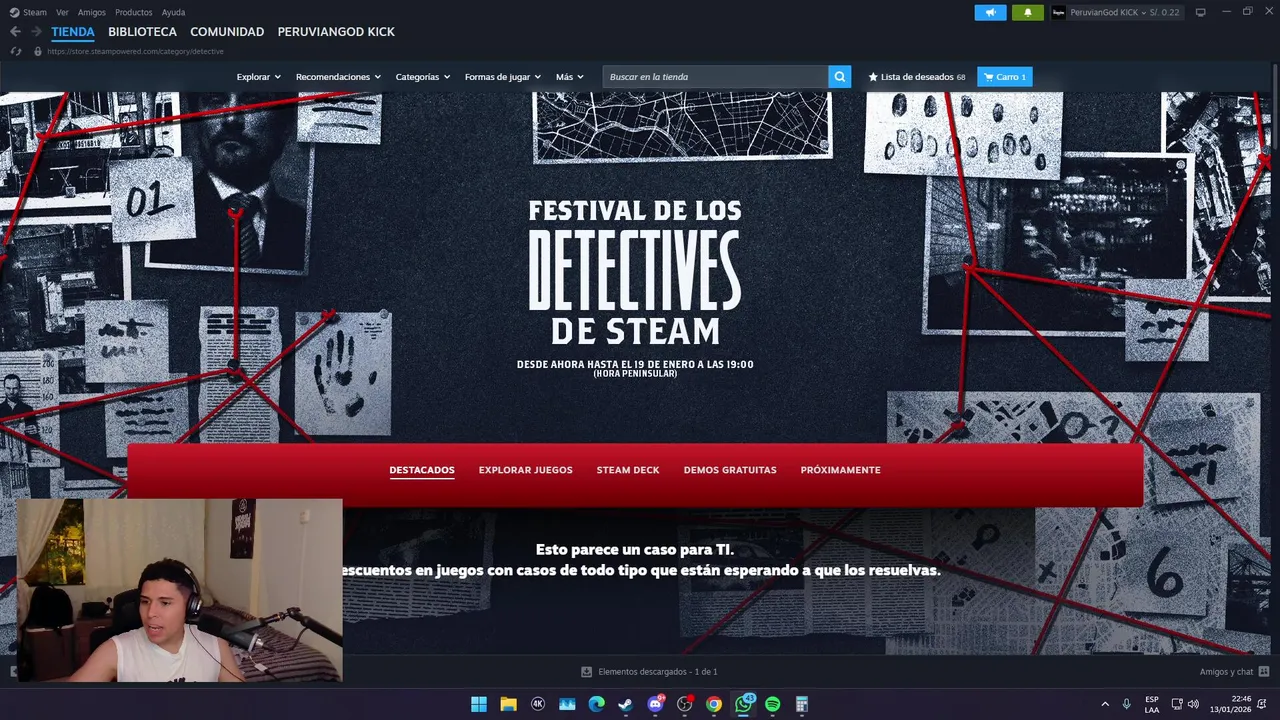This screenshot has width=1280, height=720.
Task: Click the Festival de los Detectives logo
Action: (635, 272)
